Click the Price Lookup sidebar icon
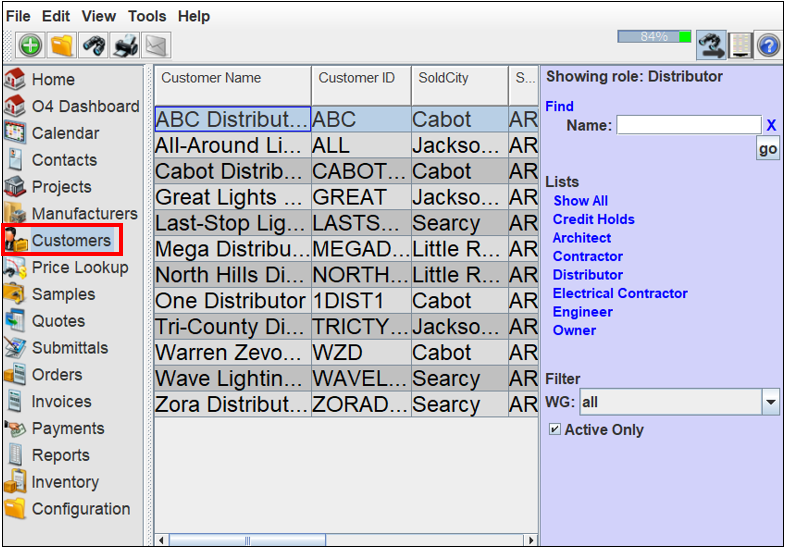This screenshot has height=549, width=786. tap(15, 267)
